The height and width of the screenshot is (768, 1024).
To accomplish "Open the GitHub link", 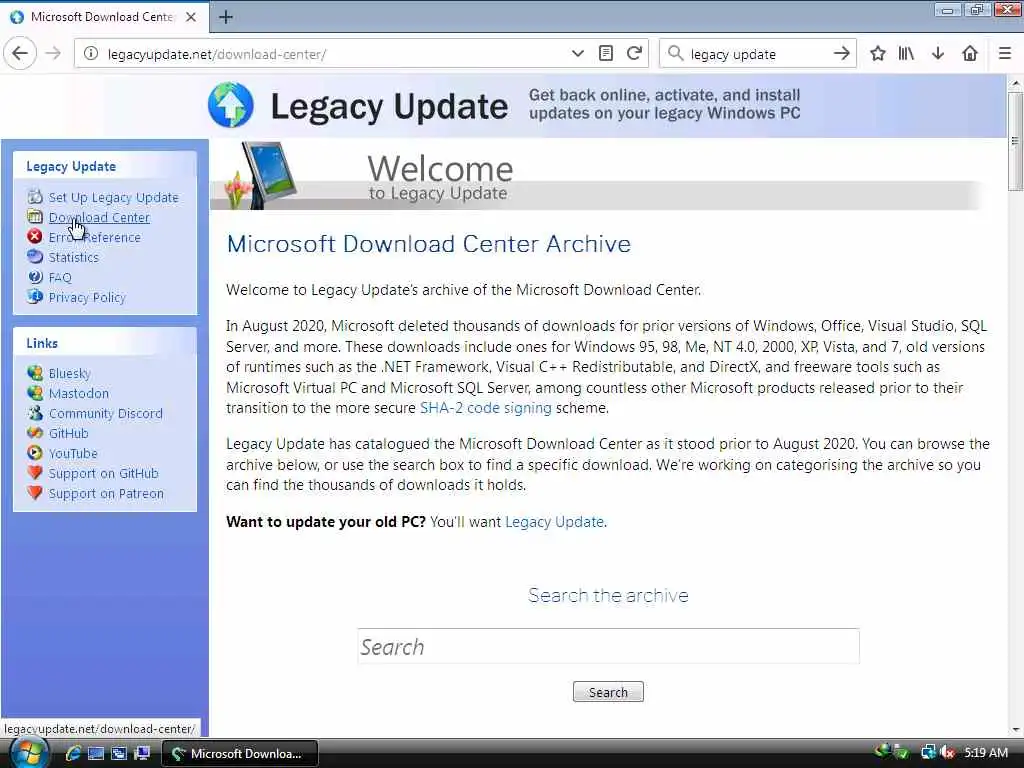I will 69,434.
